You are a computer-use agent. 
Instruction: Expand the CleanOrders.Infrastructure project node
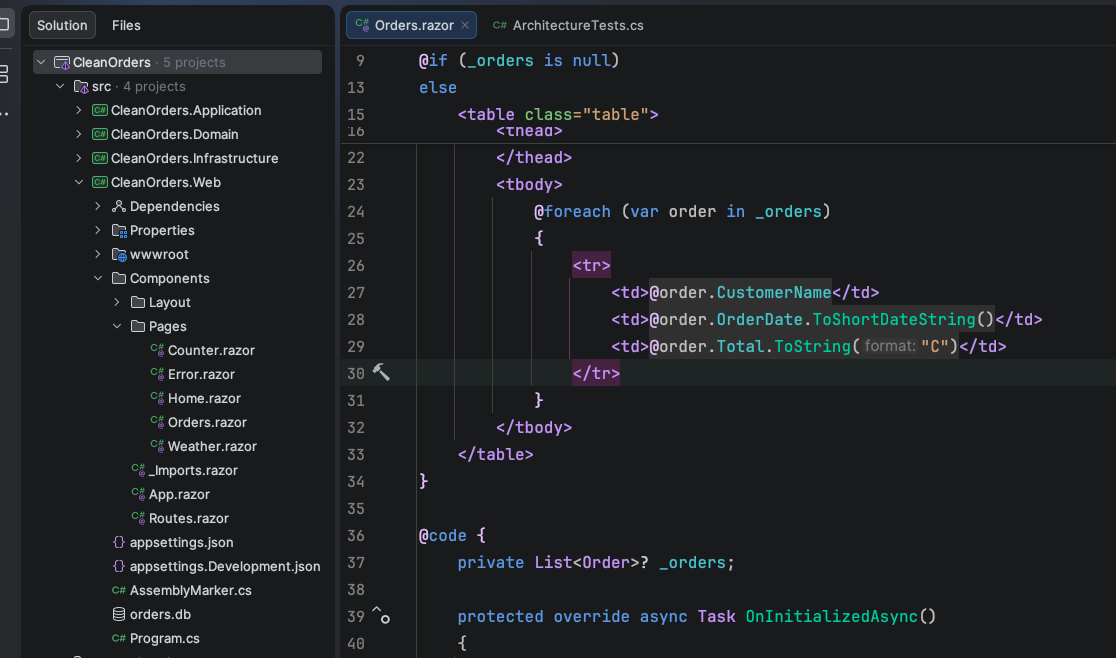pyautogui.click(x=79, y=158)
